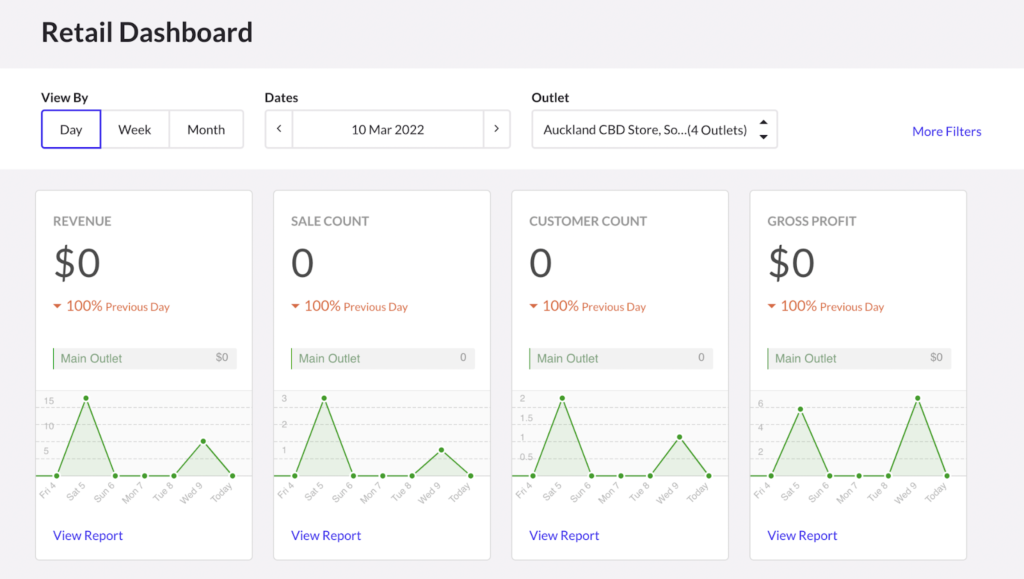The height and width of the screenshot is (579, 1024).
Task: Open the Auckland CBD Store outlet dropdown
Action: (x=645, y=129)
